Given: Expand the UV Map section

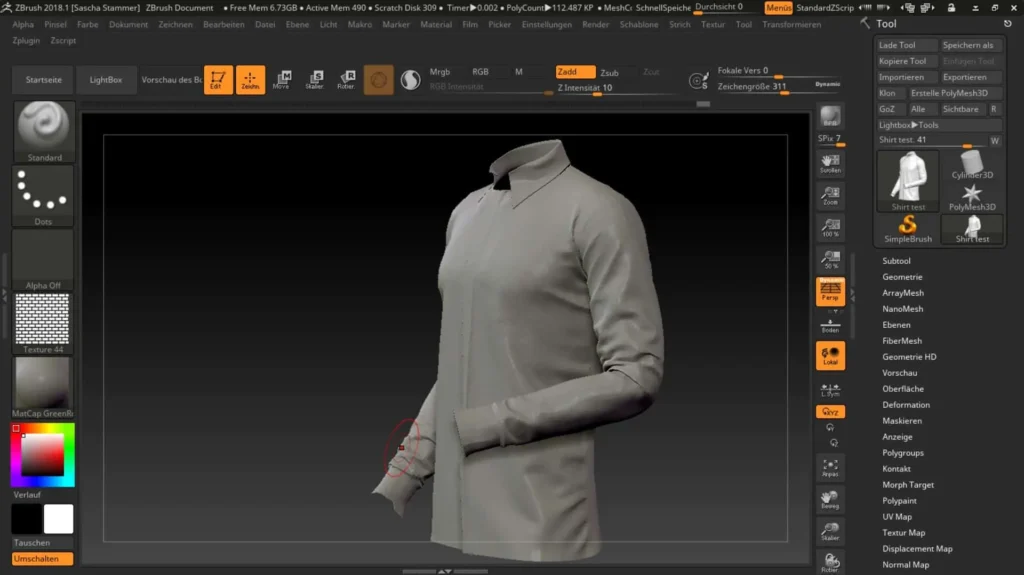Looking at the screenshot, I should pyautogui.click(x=897, y=517).
